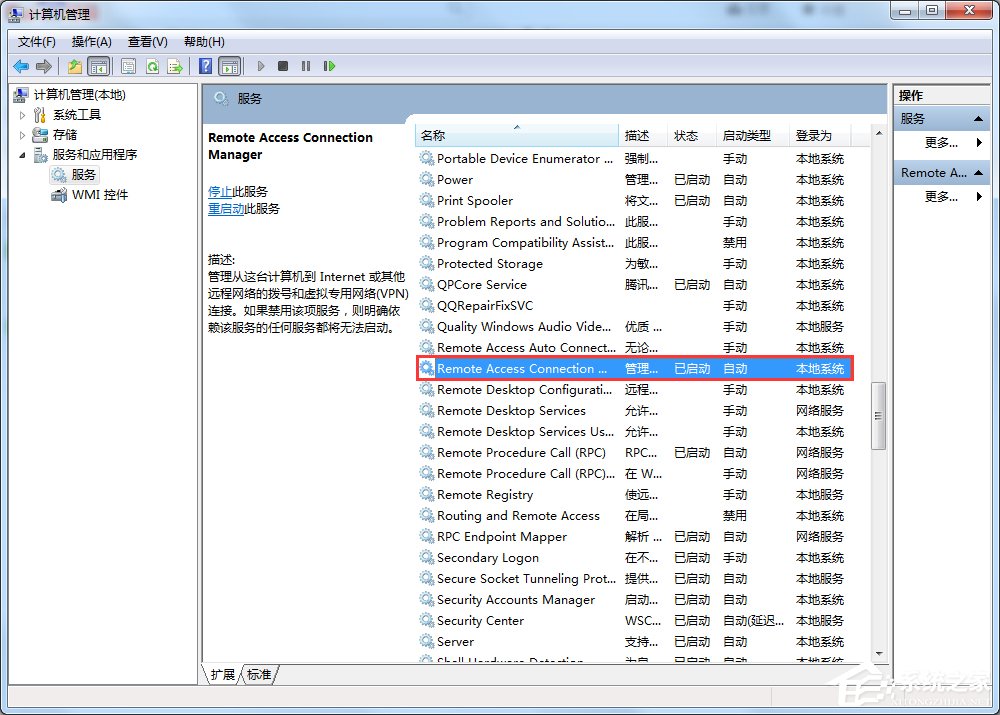Expand the 系统工具 tree node

22,114
